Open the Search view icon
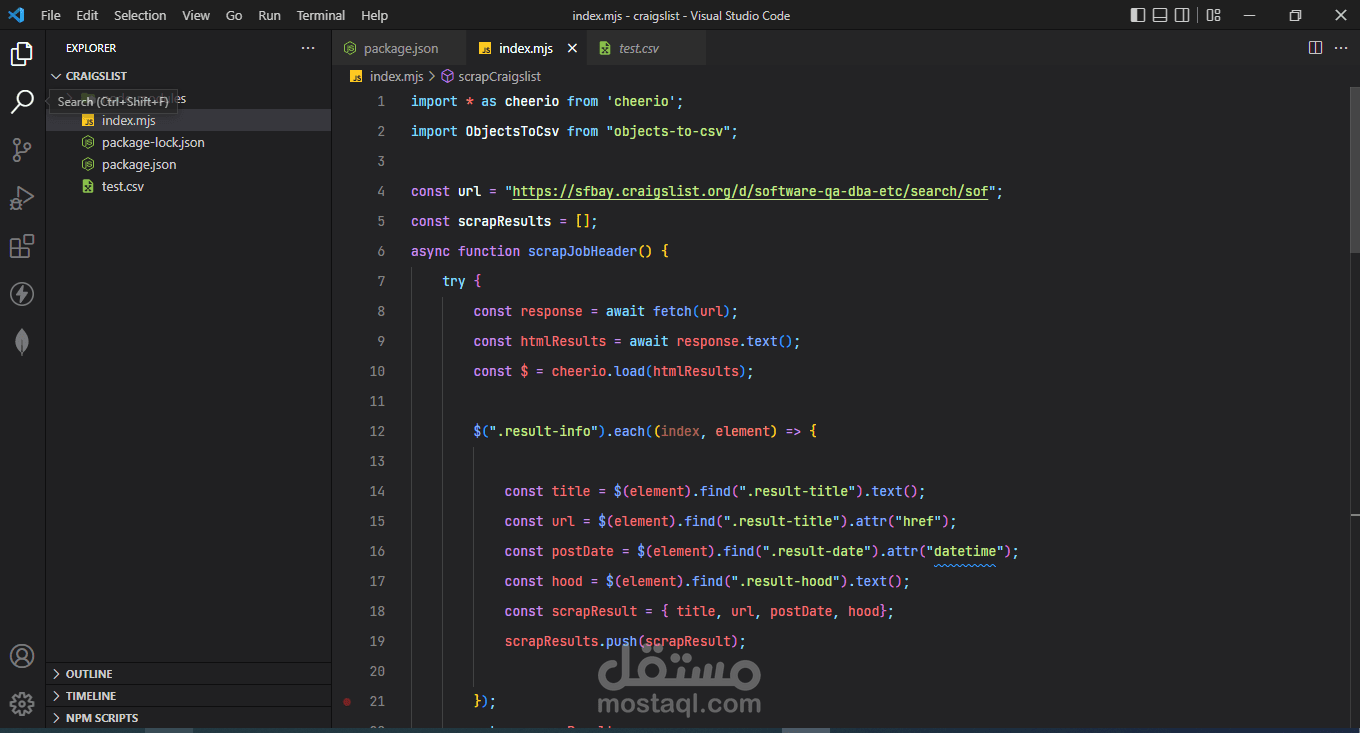The height and width of the screenshot is (733, 1360). pyautogui.click(x=22, y=102)
